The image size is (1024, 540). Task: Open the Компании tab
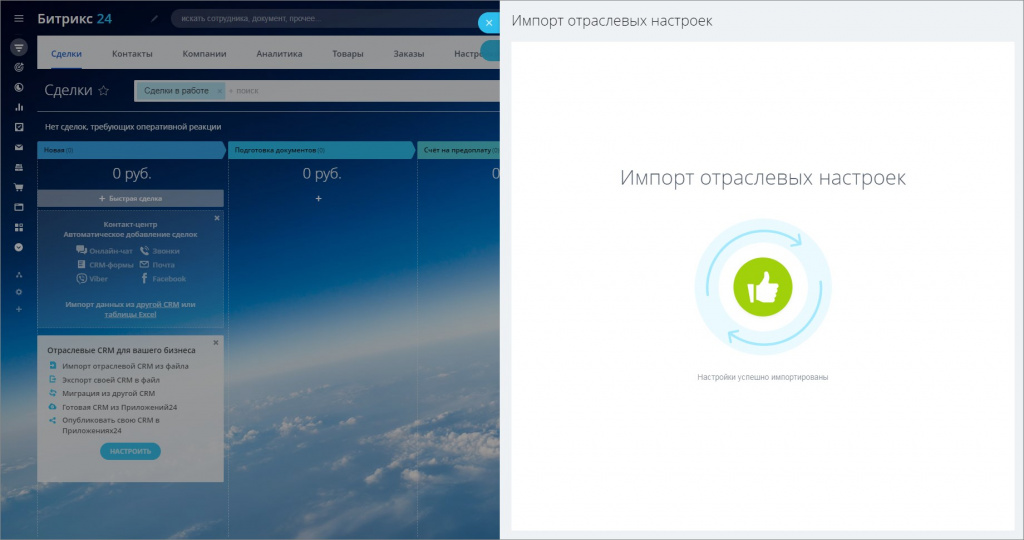click(x=204, y=54)
